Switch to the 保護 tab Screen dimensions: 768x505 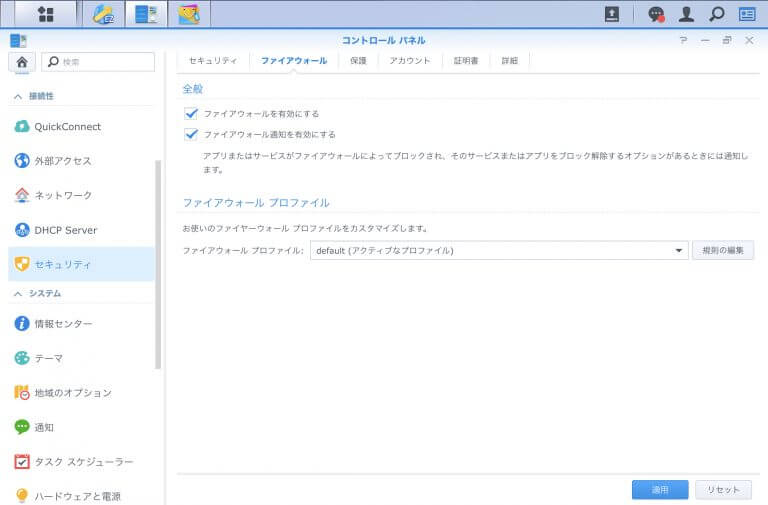358,61
